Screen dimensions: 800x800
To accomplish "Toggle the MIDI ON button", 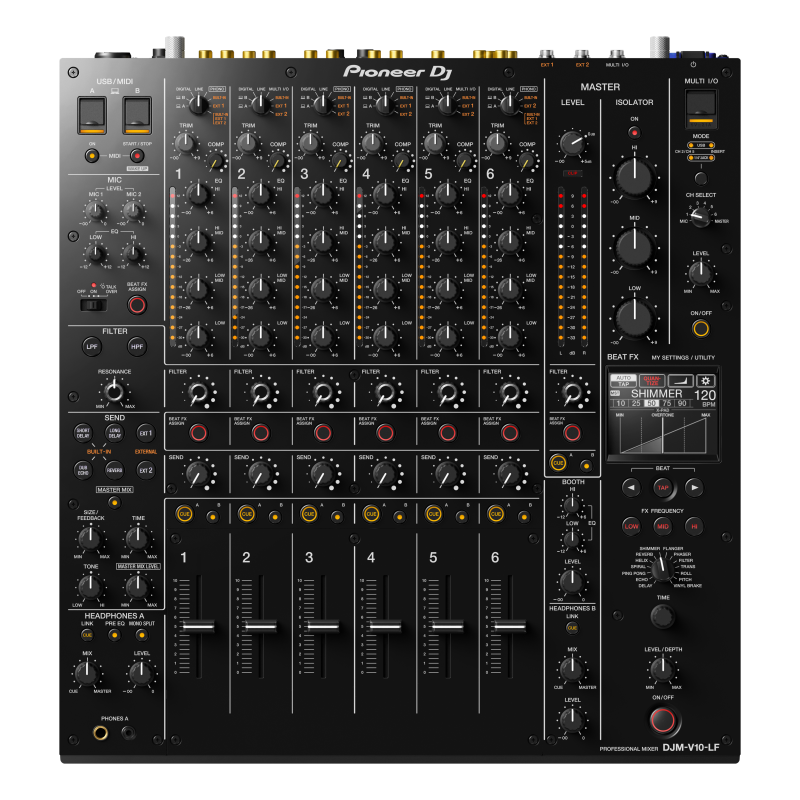I will (x=92, y=156).
